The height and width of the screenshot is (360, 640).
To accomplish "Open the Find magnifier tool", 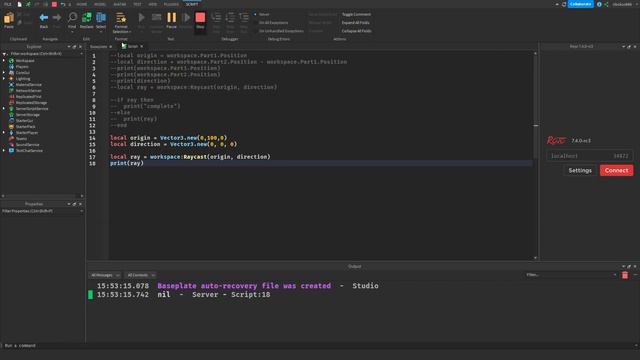I will (72, 17).
